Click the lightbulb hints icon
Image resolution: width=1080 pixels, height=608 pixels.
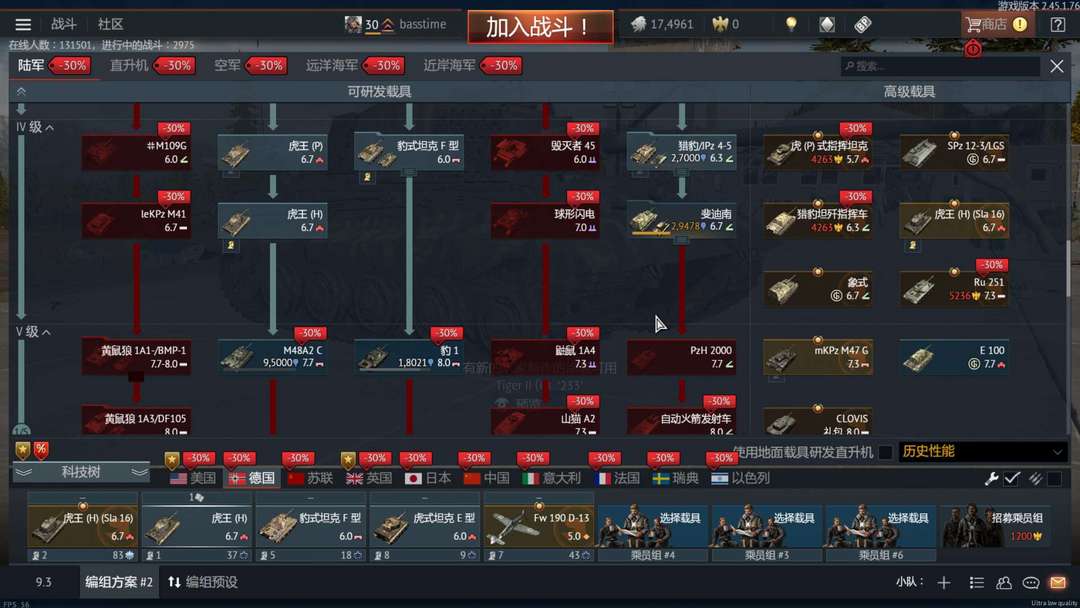point(791,25)
